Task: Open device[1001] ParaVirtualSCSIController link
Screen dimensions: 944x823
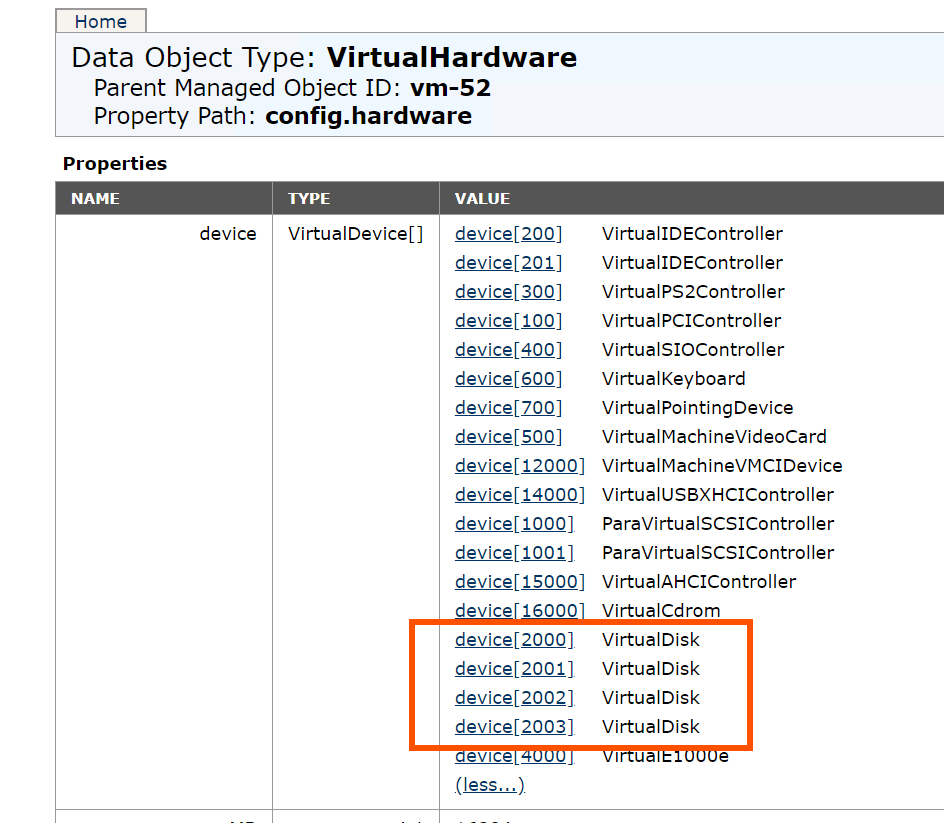Action: coord(514,553)
